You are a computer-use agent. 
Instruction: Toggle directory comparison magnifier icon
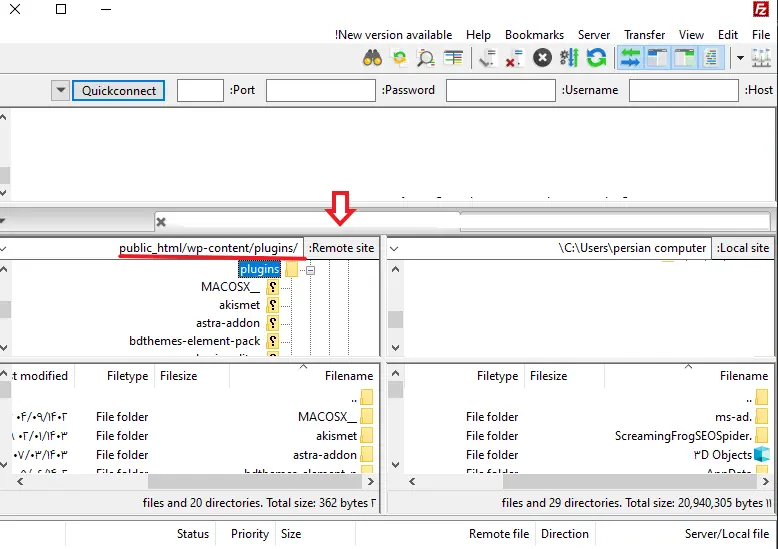(x=426, y=58)
